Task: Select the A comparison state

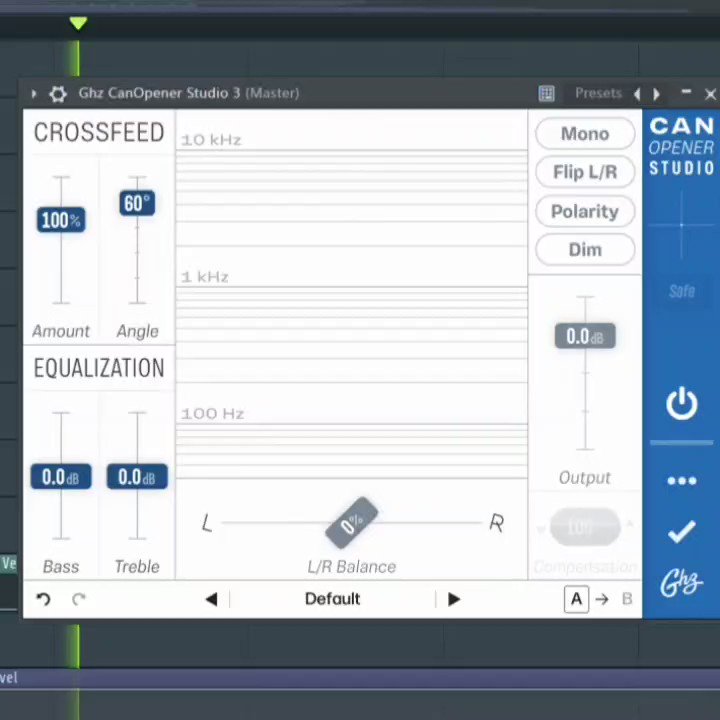Action: [576, 599]
